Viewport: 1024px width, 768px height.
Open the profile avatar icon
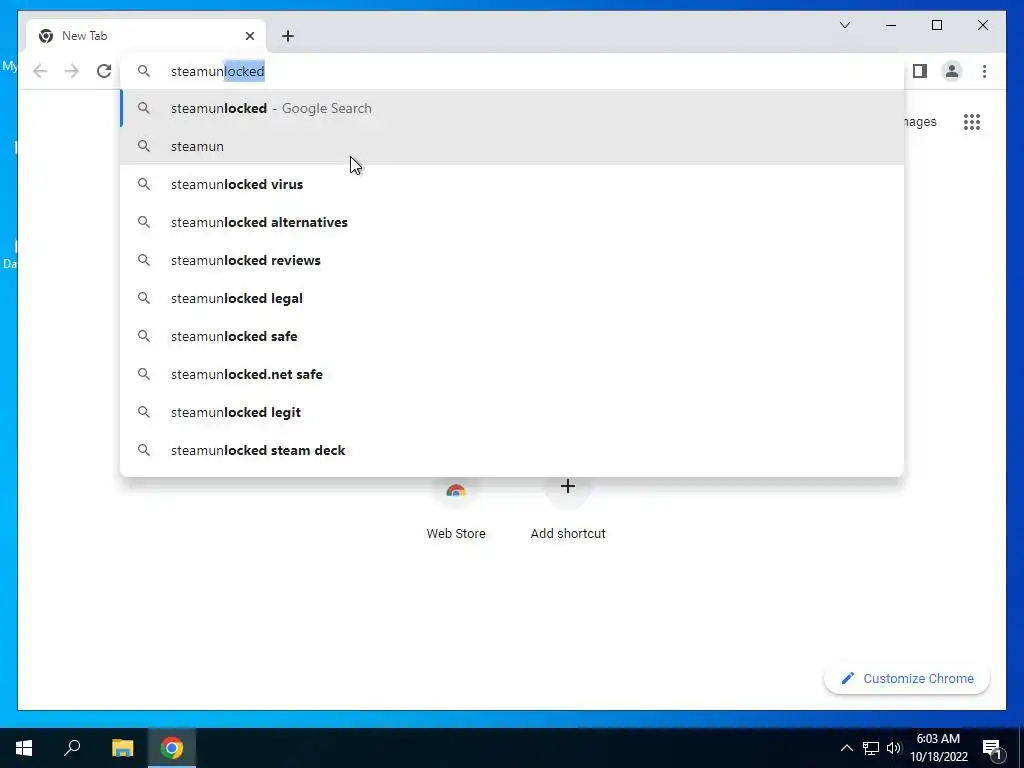coord(952,71)
